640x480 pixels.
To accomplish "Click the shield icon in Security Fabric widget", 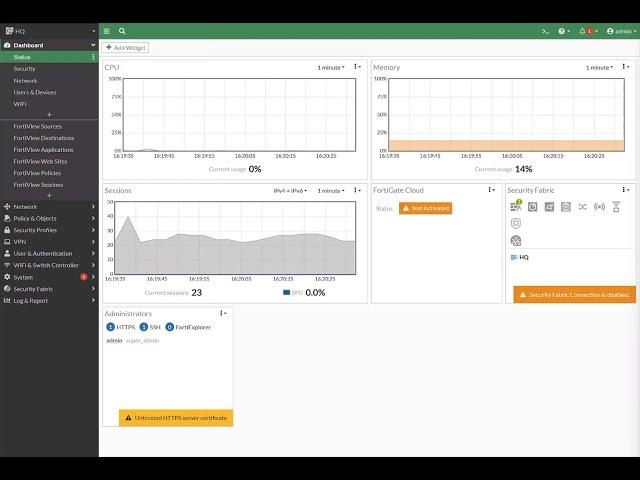I will point(516,223).
